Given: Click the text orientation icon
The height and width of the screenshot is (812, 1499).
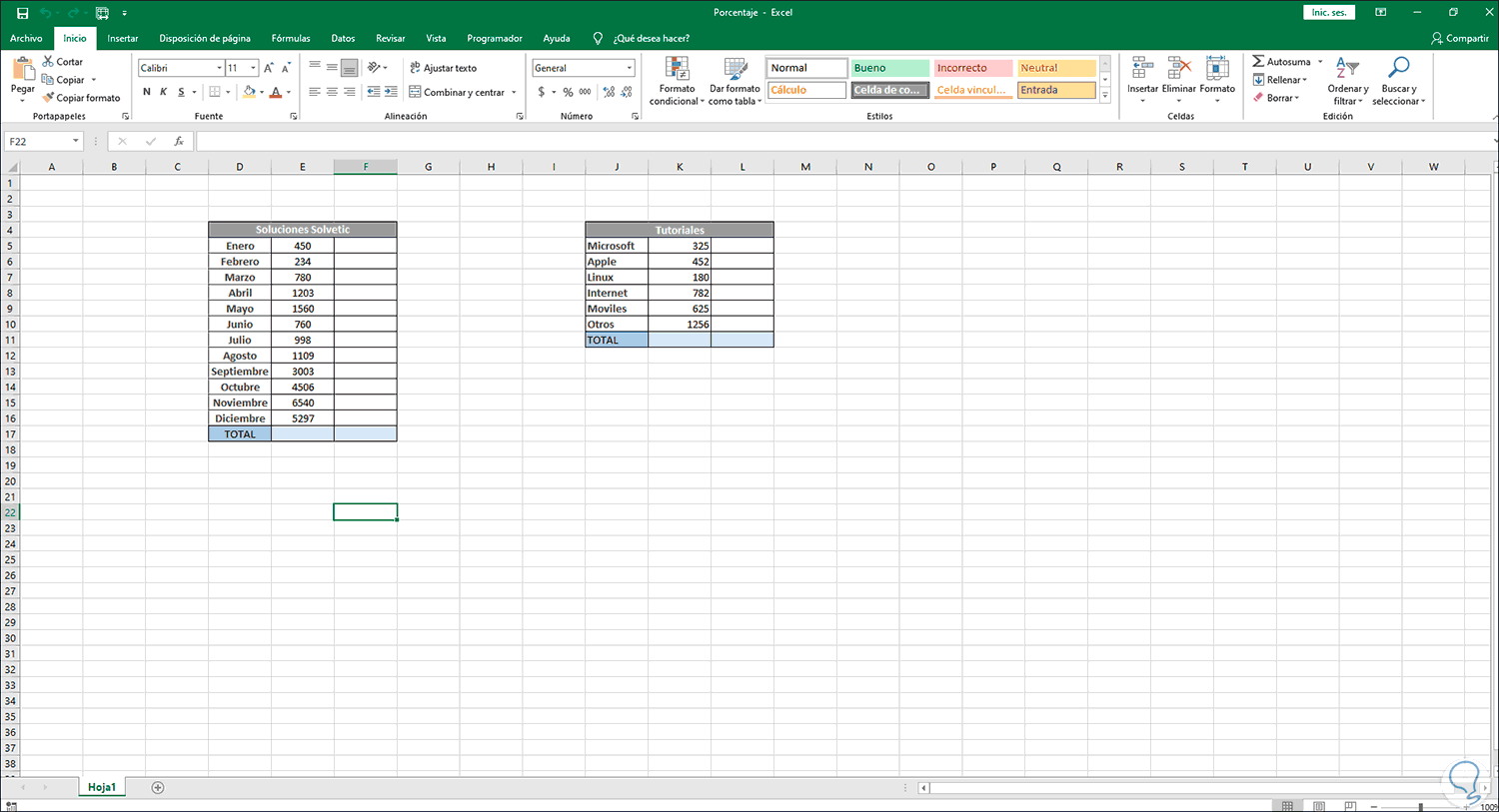Looking at the screenshot, I should click(x=374, y=67).
